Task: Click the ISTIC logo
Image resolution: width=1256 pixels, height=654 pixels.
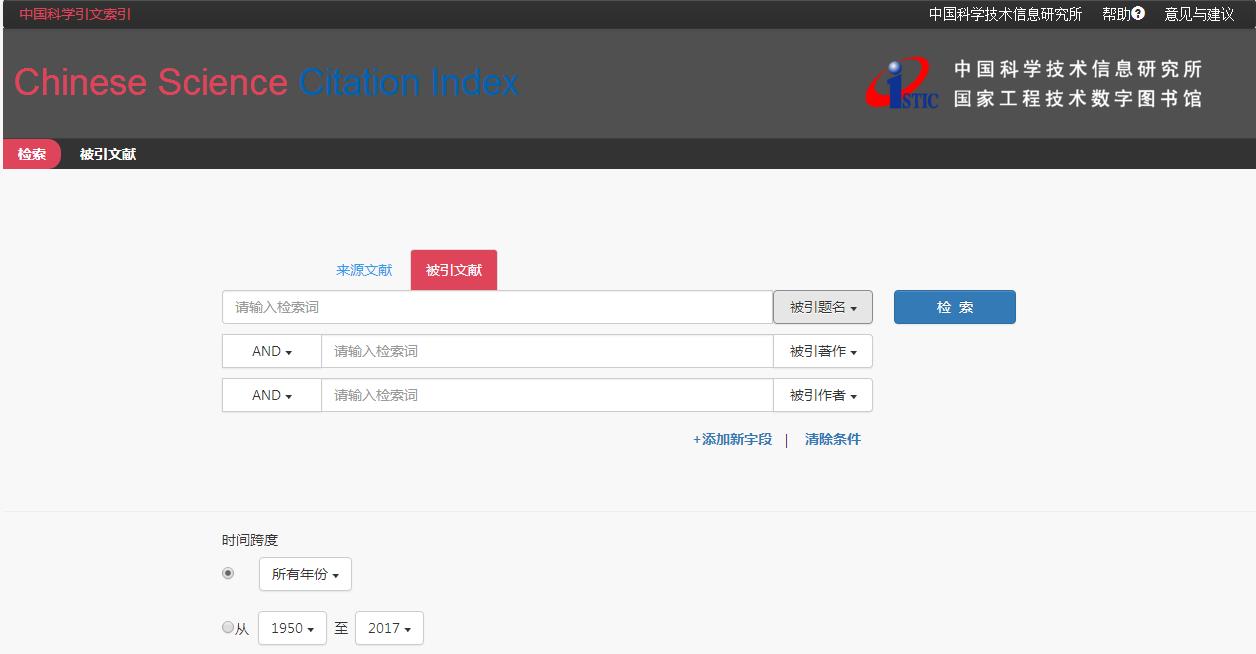Action: [x=902, y=84]
